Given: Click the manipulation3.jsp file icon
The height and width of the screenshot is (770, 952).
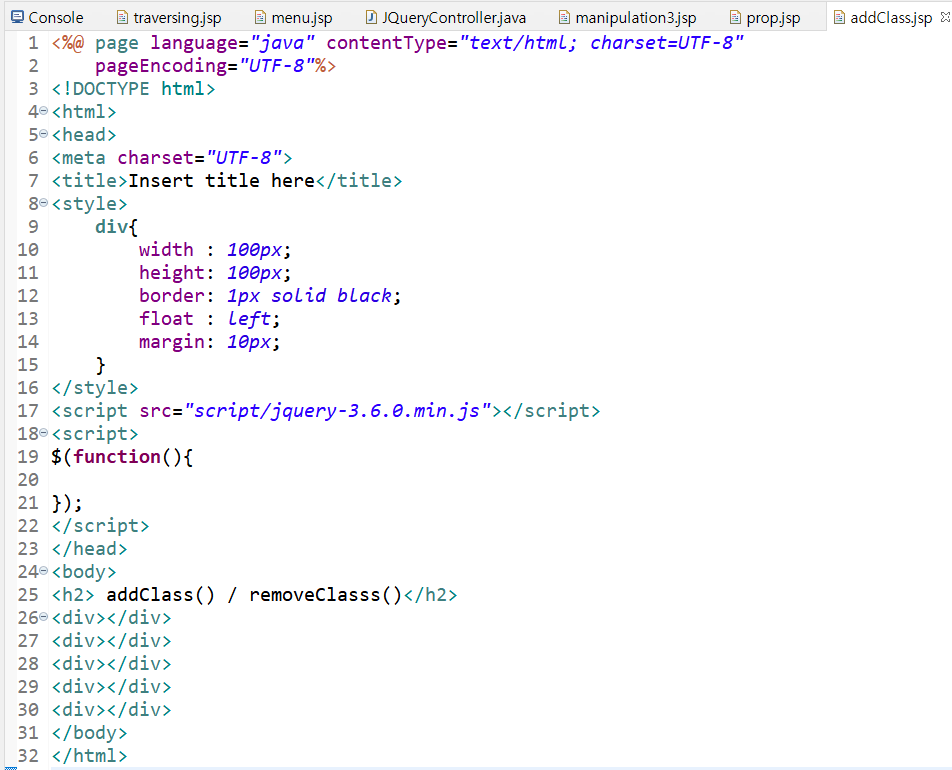Looking at the screenshot, I should coord(564,18).
